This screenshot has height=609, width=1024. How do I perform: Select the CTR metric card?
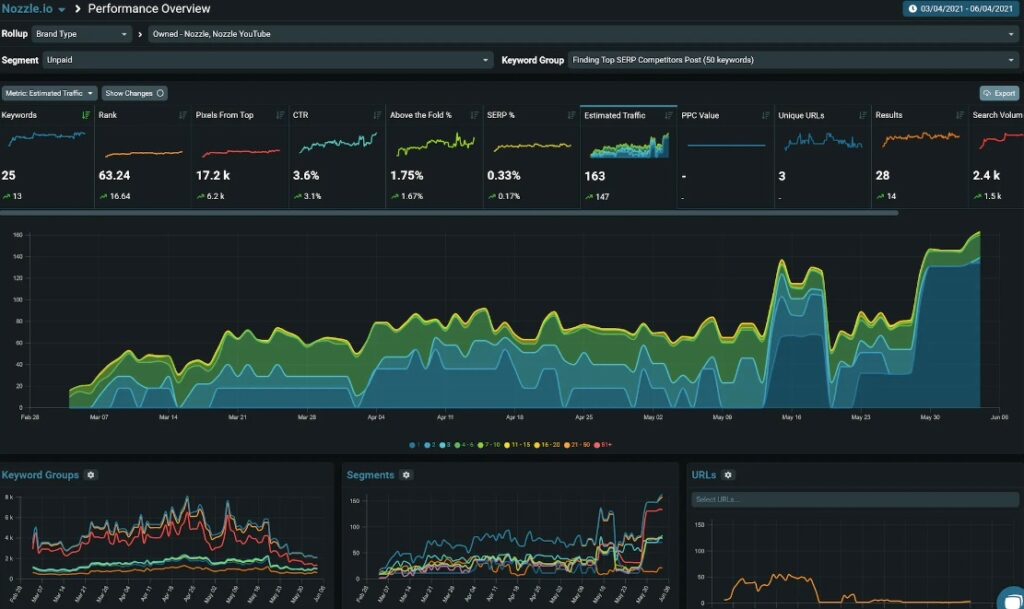[337, 157]
